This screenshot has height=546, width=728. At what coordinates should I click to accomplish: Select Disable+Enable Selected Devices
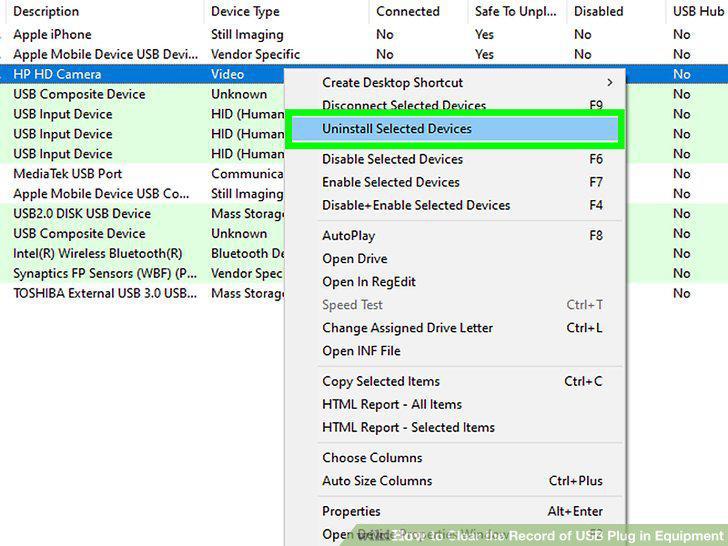click(455, 205)
